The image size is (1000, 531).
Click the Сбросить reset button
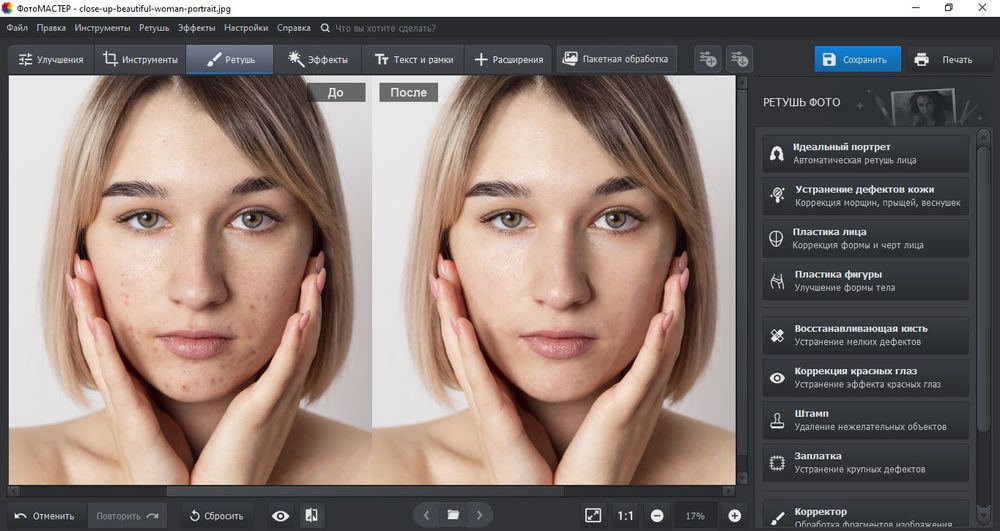(216, 516)
